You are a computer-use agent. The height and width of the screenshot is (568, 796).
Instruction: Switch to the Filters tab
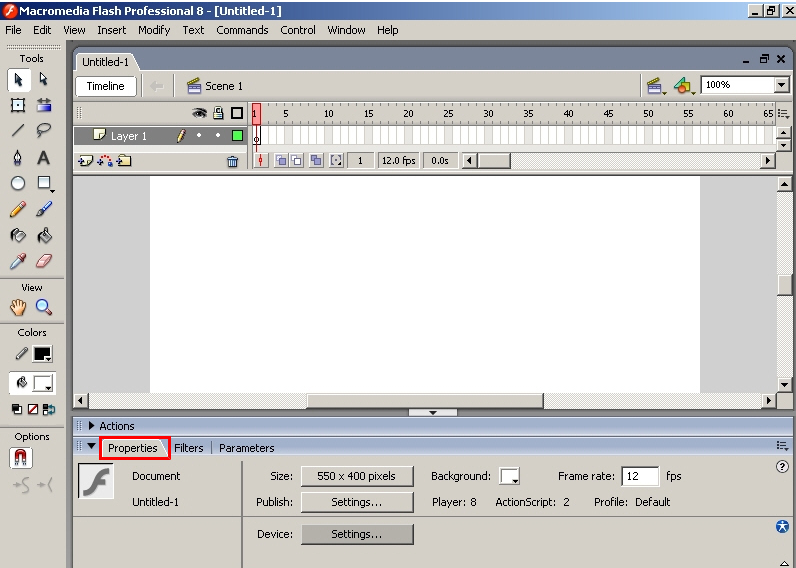(x=188, y=448)
